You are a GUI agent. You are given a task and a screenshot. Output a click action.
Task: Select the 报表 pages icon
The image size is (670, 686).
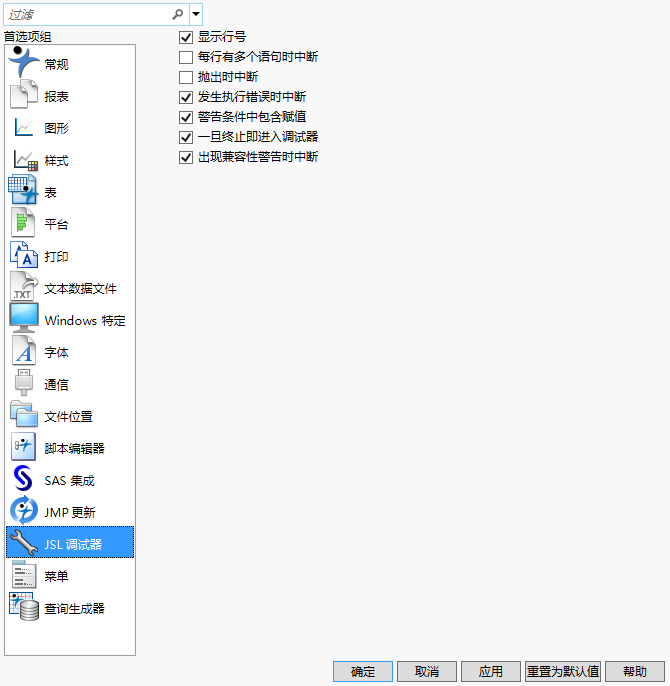tap(24, 94)
